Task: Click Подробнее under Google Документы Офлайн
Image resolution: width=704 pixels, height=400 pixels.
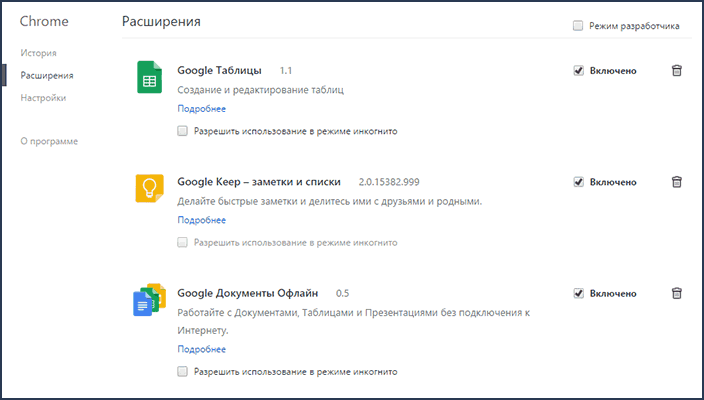Action: (201, 349)
